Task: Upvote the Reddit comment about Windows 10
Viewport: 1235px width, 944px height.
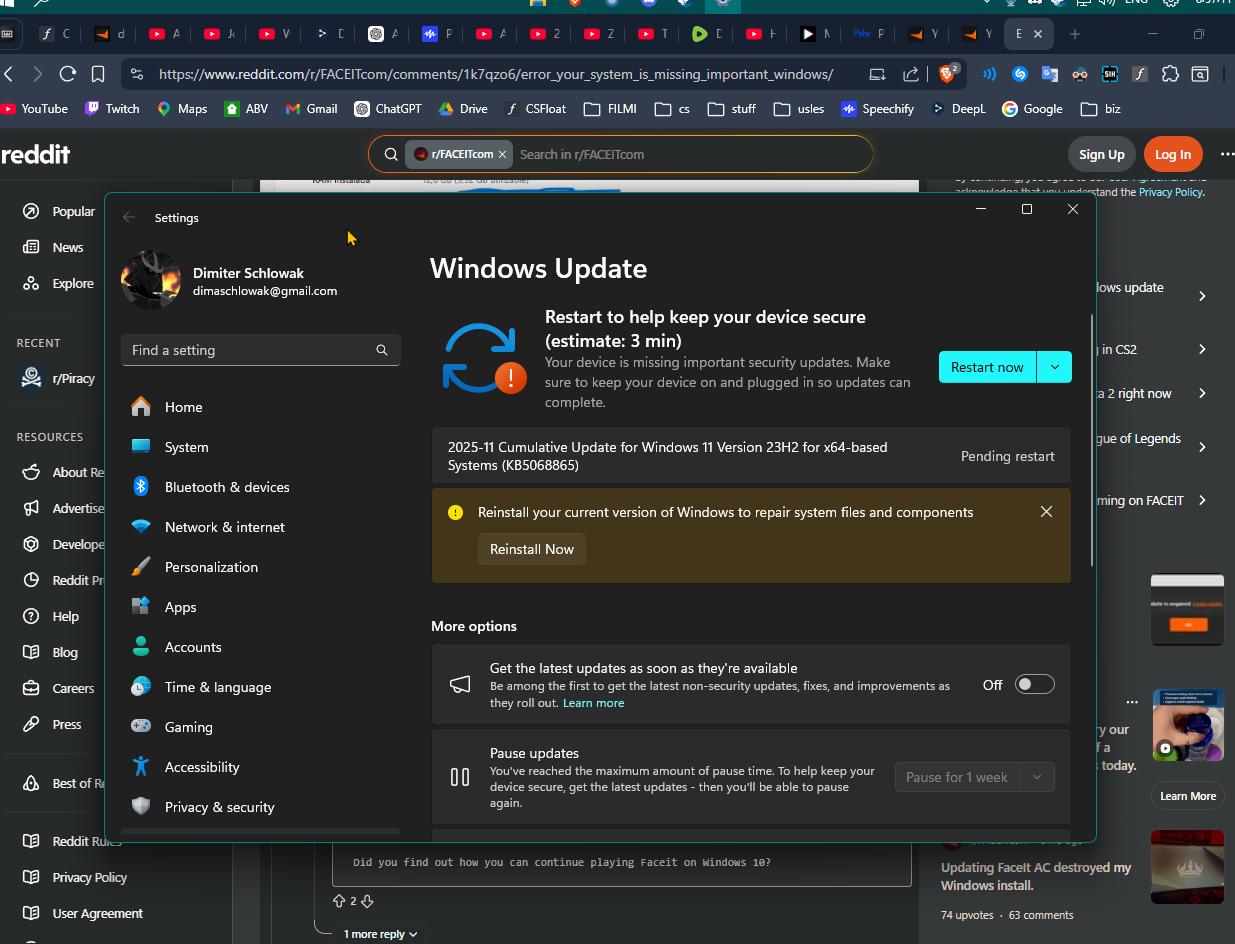Action: click(x=339, y=901)
